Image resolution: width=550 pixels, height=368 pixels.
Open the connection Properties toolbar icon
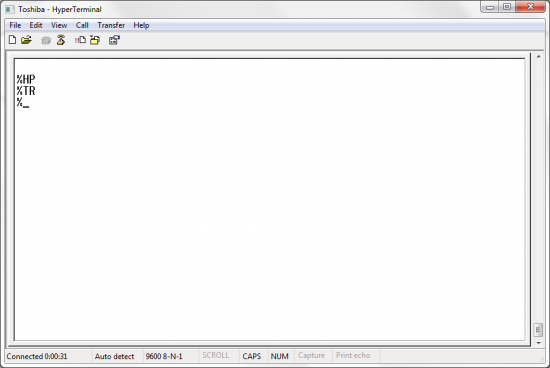coord(114,40)
